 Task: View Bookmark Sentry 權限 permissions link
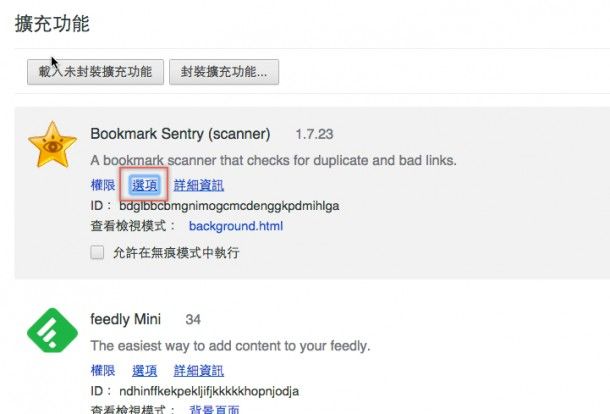(103, 185)
